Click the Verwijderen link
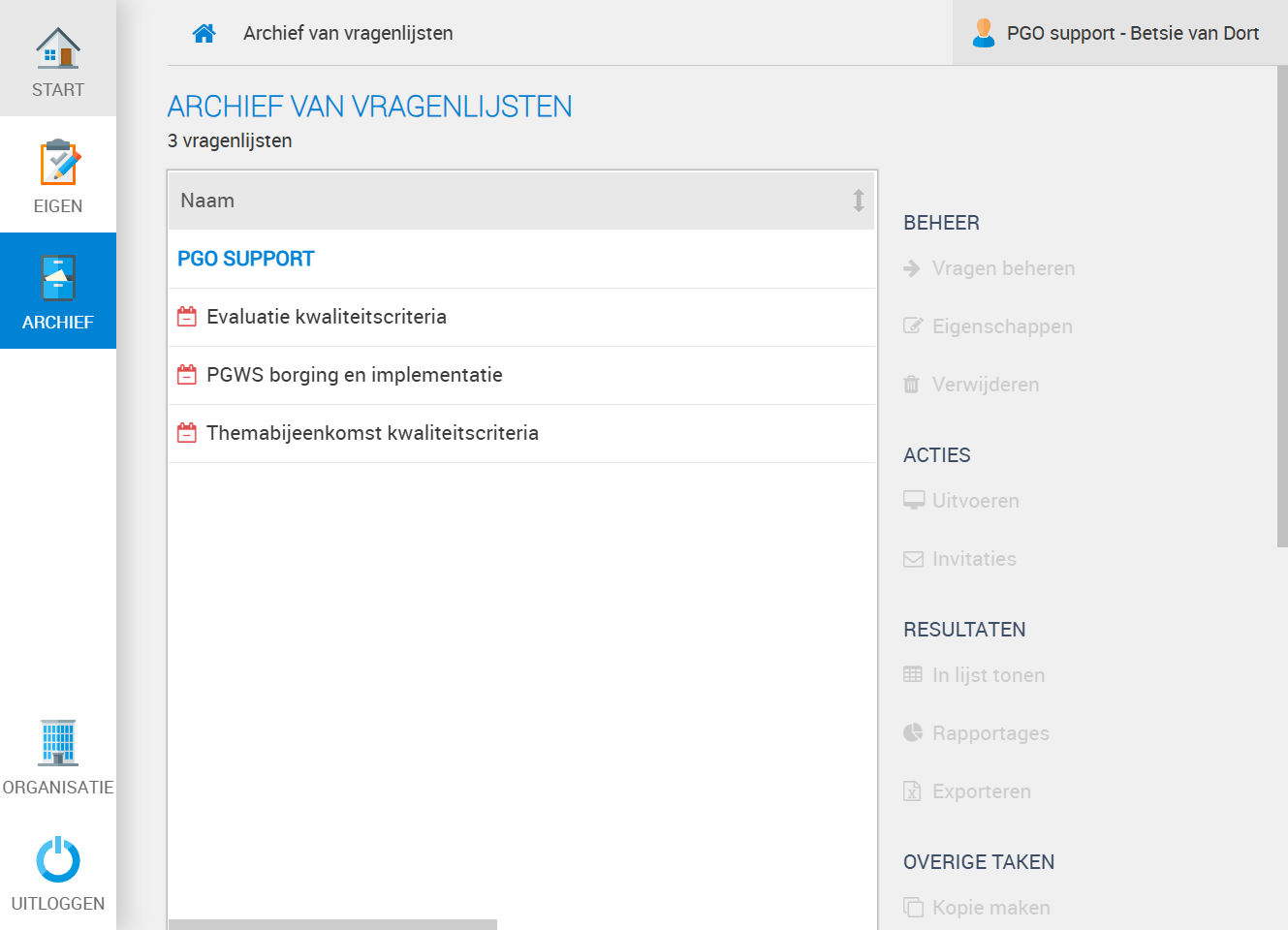1288x930 pixels. click(986, 385)
